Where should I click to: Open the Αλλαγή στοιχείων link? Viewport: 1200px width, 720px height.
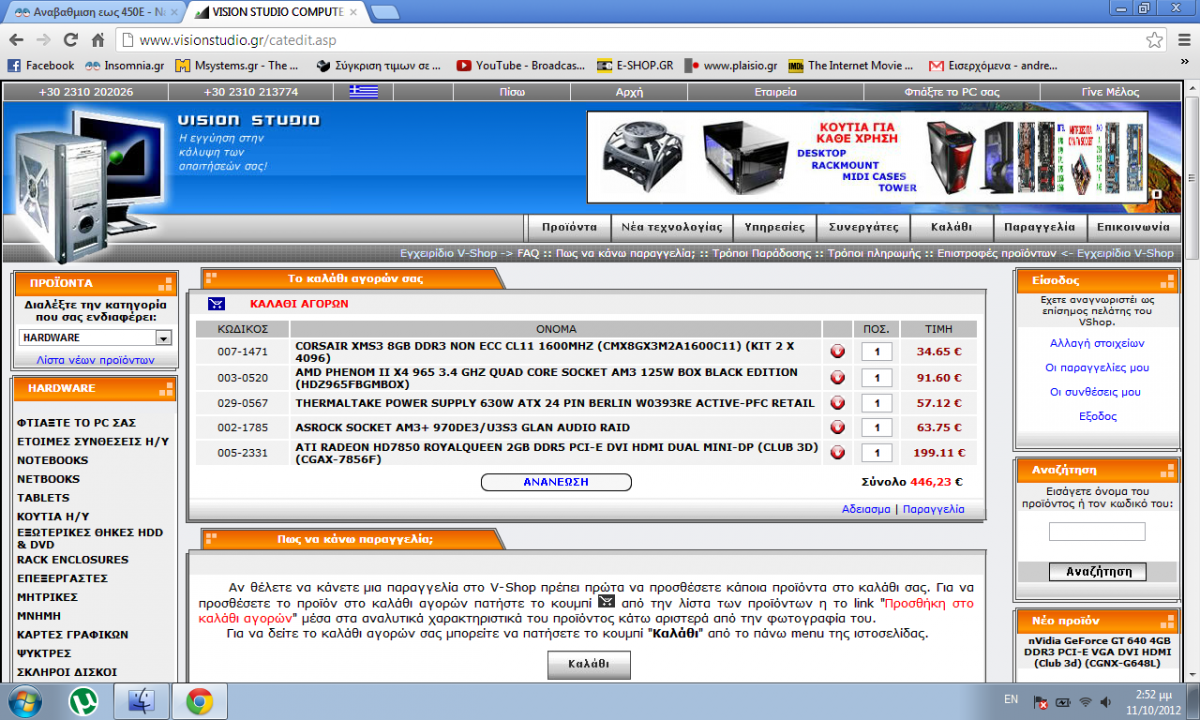1097,343
